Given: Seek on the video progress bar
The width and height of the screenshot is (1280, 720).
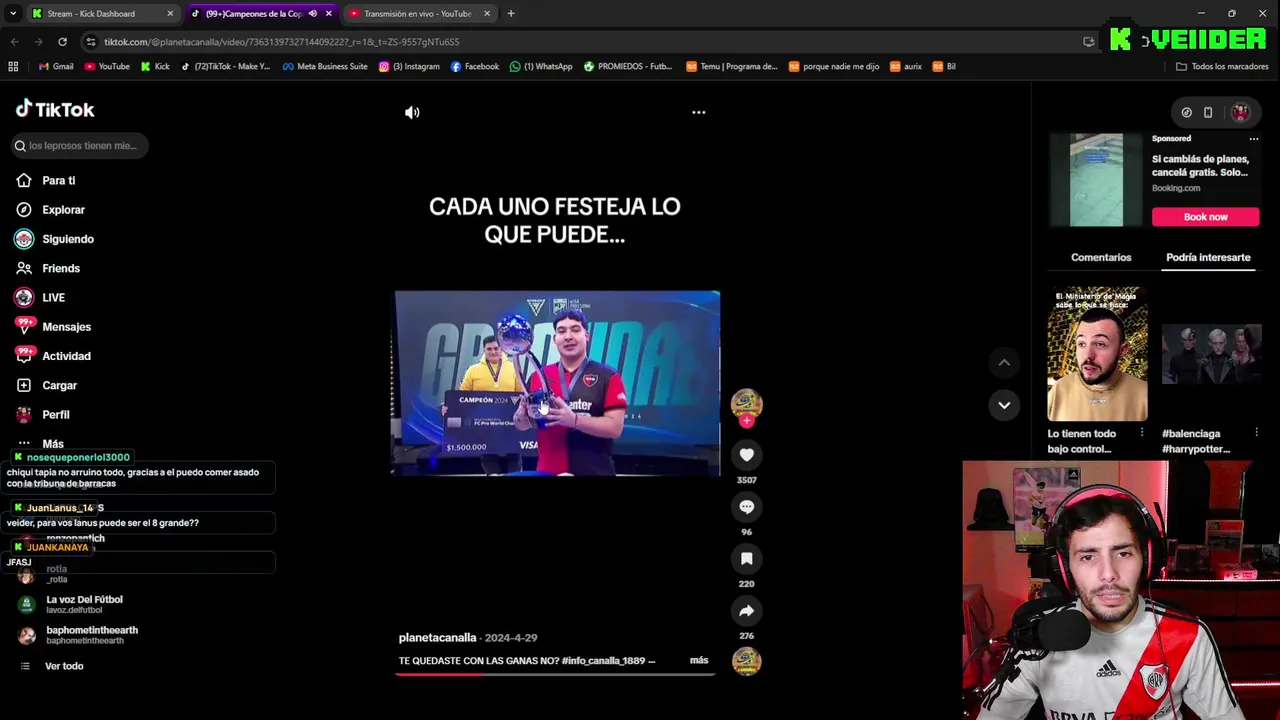Looking at the screenshot, I should click(x=555, y=674).
